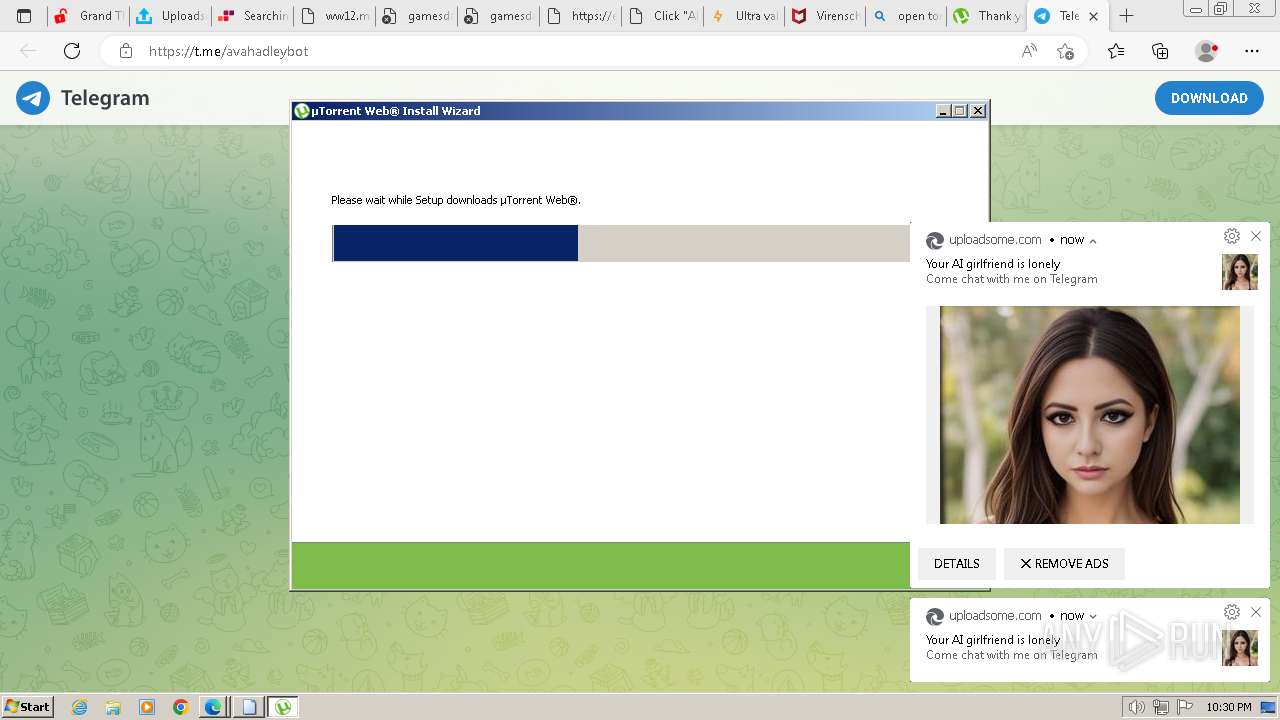This screenshot has width=1280, height=720.
Task: Switch to the Ultra val tab
Action: pos(744,16)
